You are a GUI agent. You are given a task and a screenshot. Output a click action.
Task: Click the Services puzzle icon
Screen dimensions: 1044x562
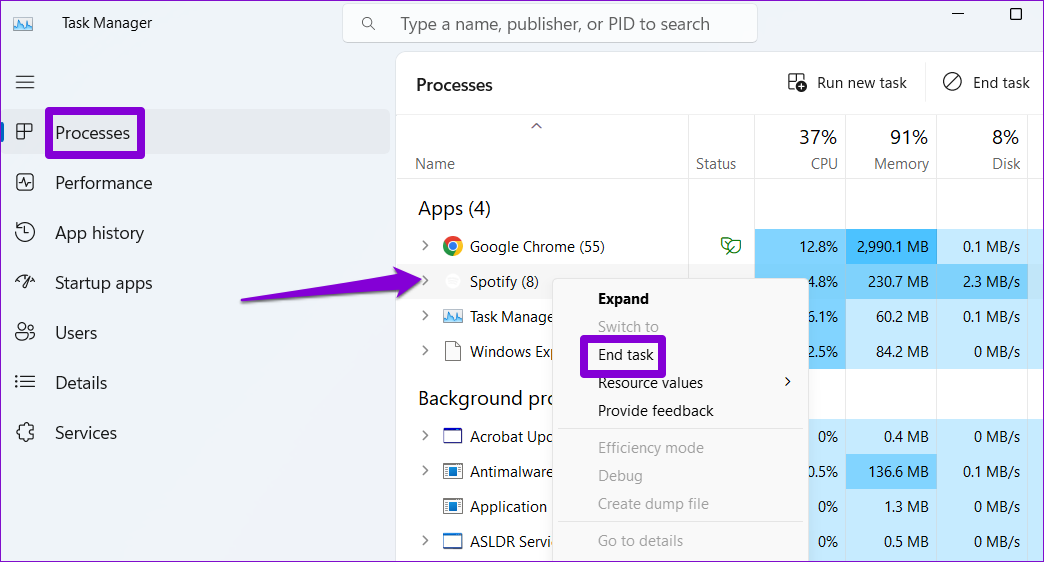tap(25, 432)
